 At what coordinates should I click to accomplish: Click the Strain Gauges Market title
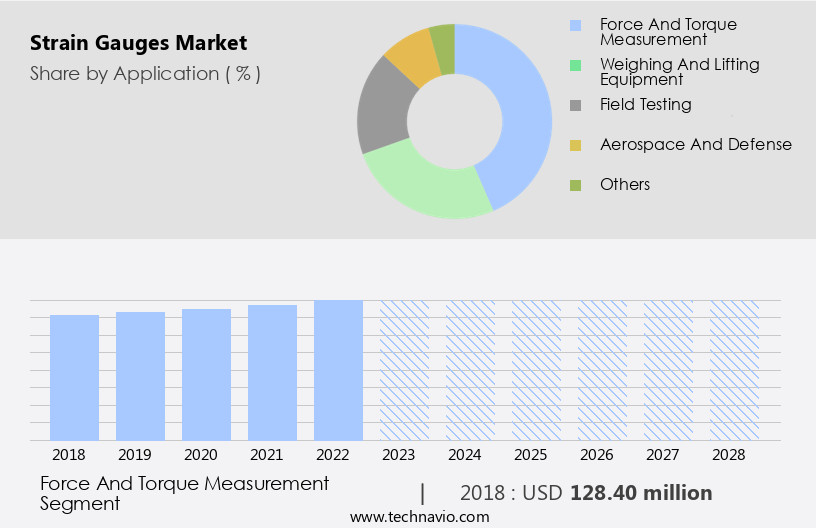point(138,43)
